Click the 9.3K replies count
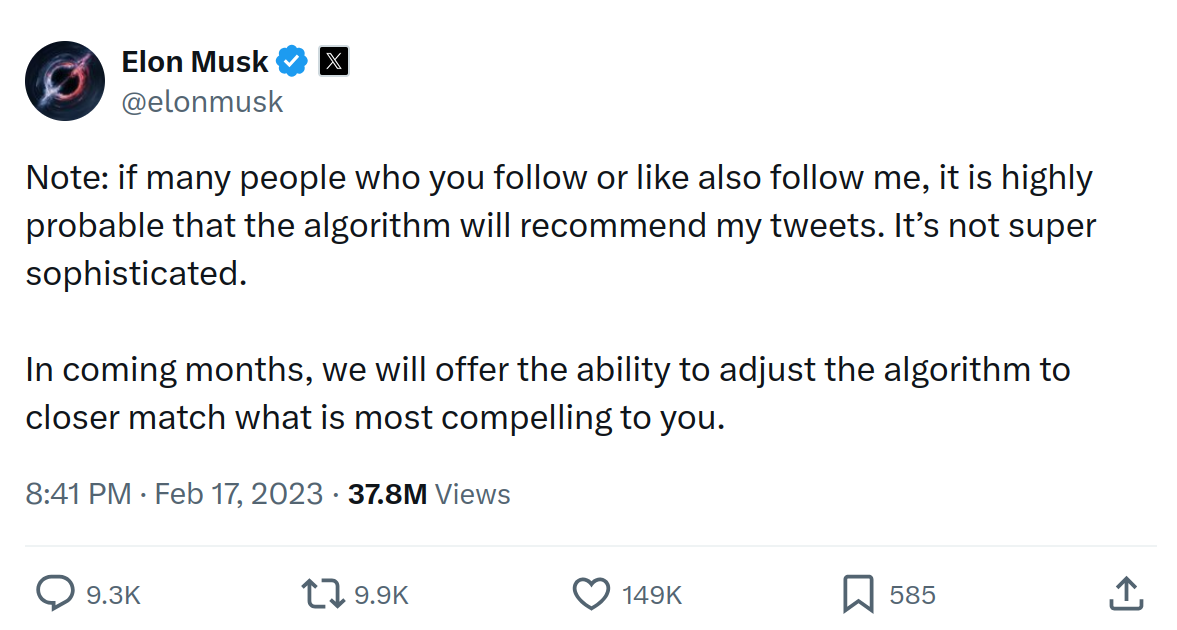 click(x=113, y=595)
